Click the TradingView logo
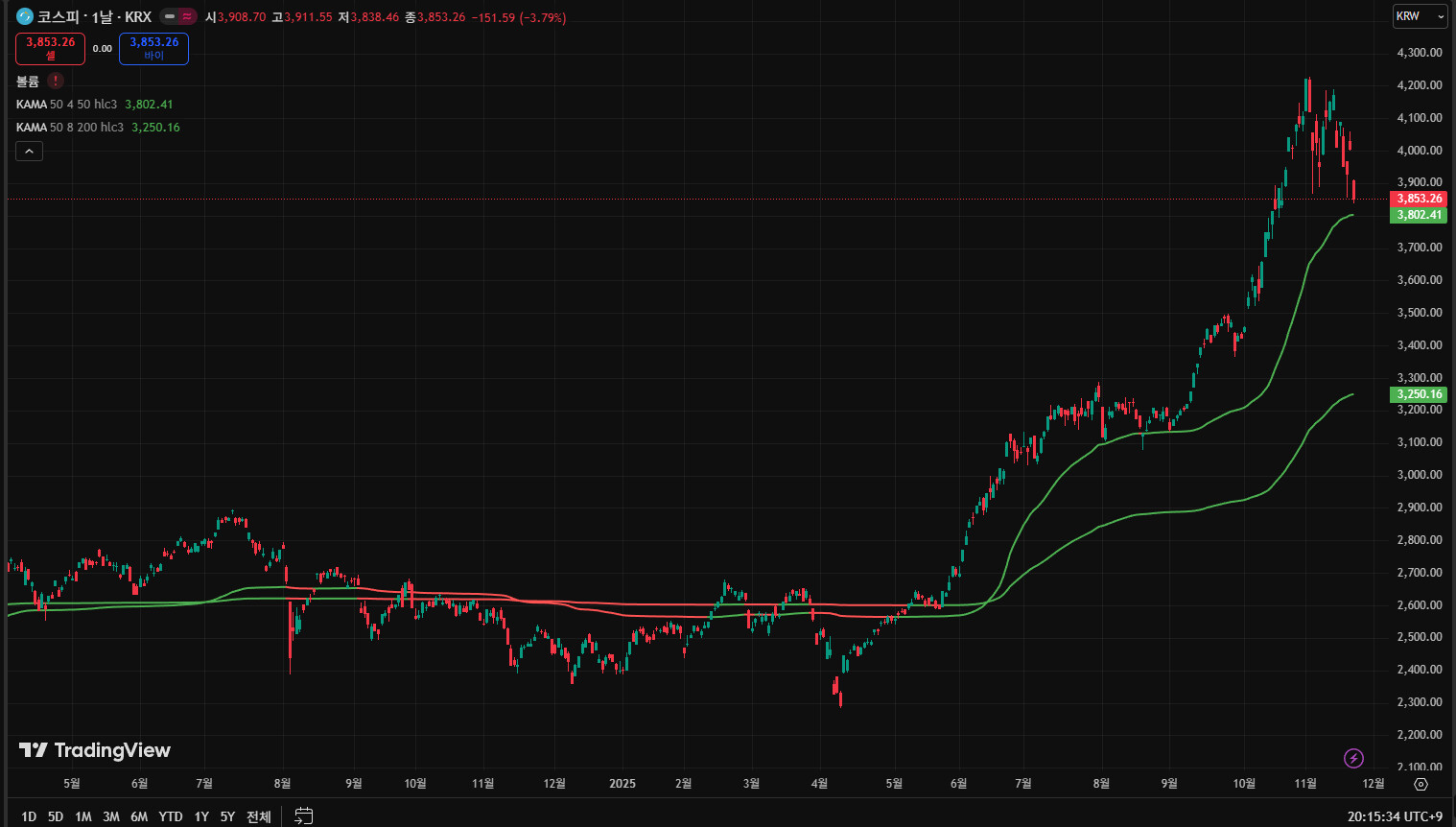Viewport: 1456px width, 827px height. point(95,750)
